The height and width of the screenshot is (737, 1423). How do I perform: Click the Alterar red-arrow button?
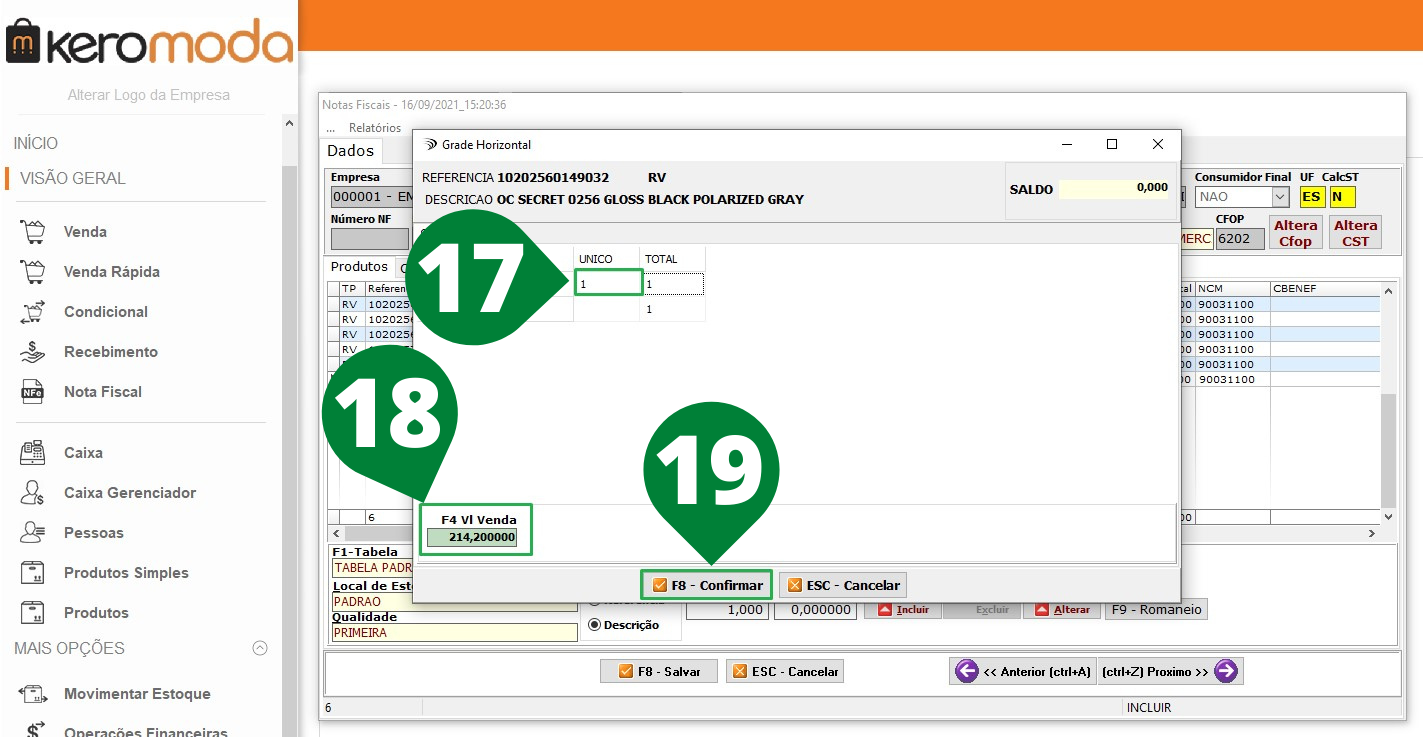coord(1062,609)
